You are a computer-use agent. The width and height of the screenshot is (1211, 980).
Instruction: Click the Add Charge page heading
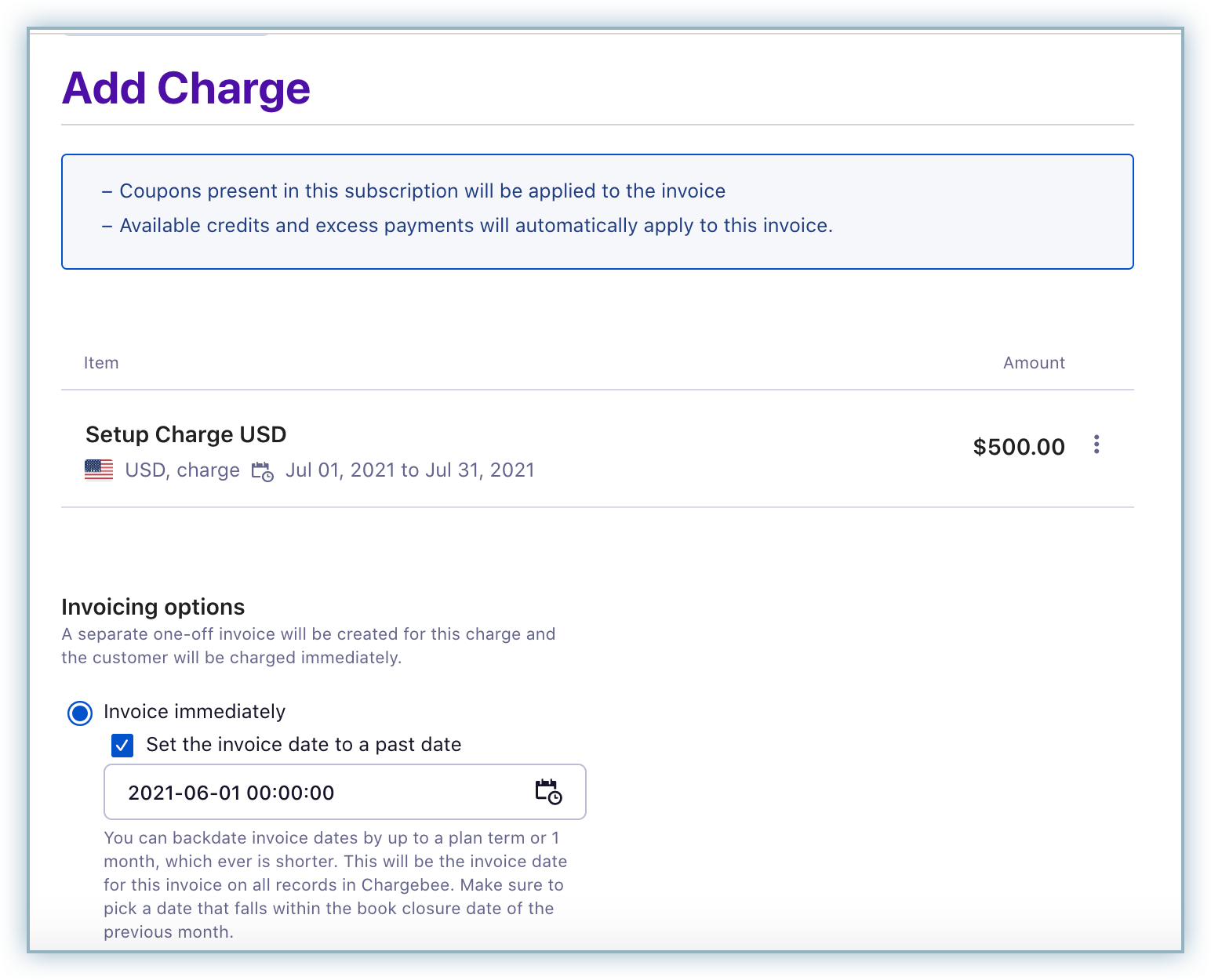pyautogui.click(x=186, y=88)
